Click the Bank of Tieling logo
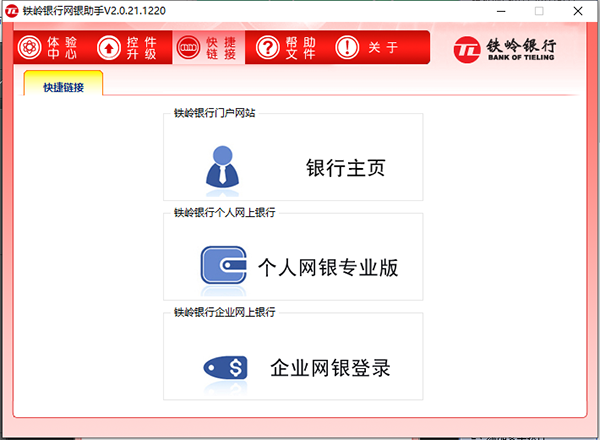 (504, 49)
